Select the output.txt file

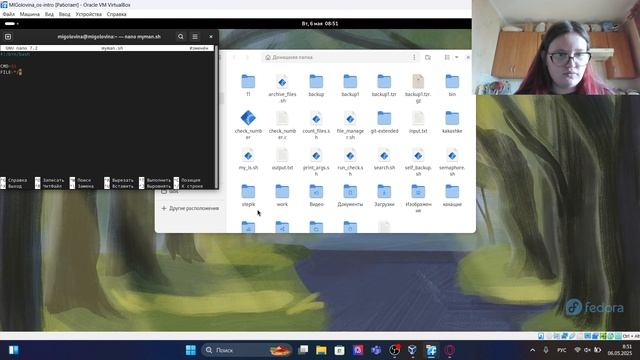282,159
